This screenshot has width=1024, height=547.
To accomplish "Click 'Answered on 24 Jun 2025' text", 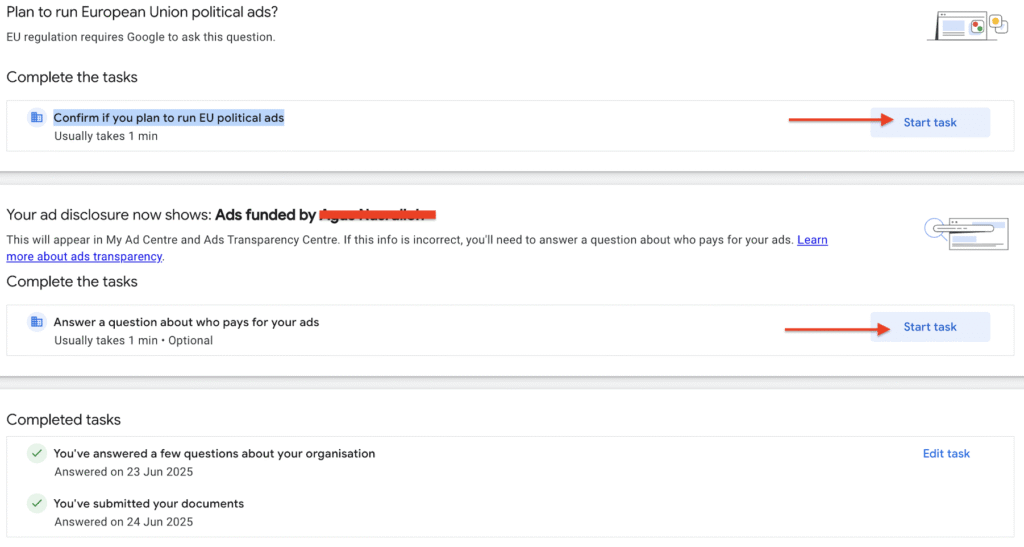I will click(x=123, y=522).
